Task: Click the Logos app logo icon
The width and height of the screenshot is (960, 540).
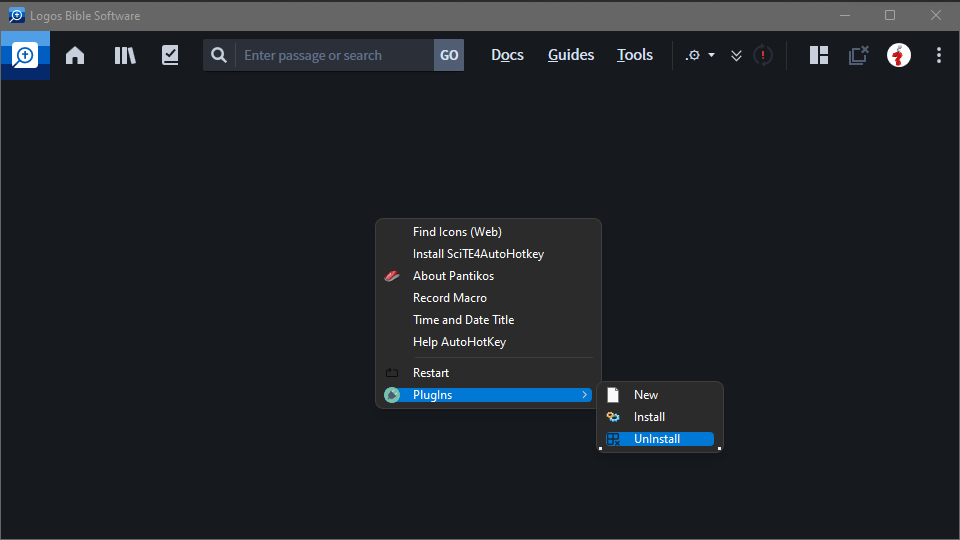Action: (x=25, y=55)
